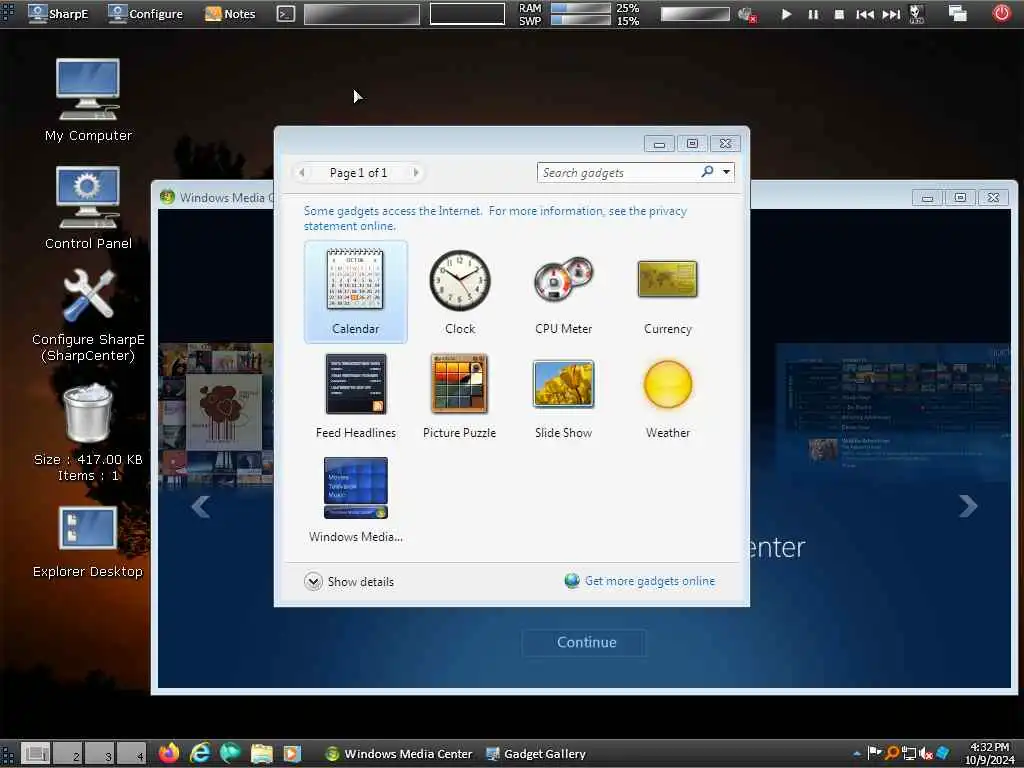Viewport: 1024px width, 768px height.
Task: Select the CPU Meter gadget
Action: pos(564,291)
